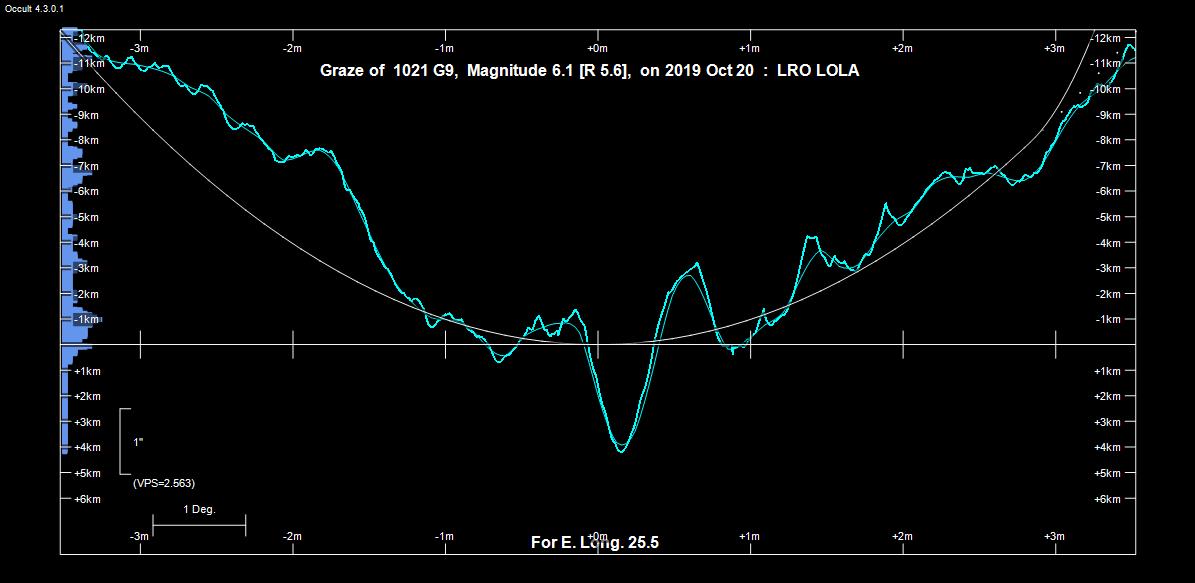Click the -3m tick label on top axis
The width and height of the screenshot is (1195, 583).
pos(140,48)
